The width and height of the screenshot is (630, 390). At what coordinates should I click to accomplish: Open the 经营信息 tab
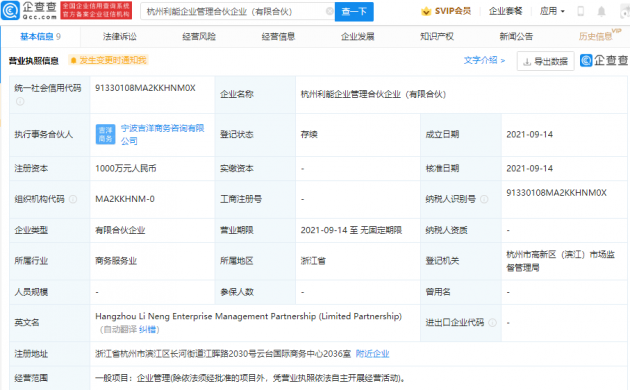pyautogui.click(x=278, y=37)
